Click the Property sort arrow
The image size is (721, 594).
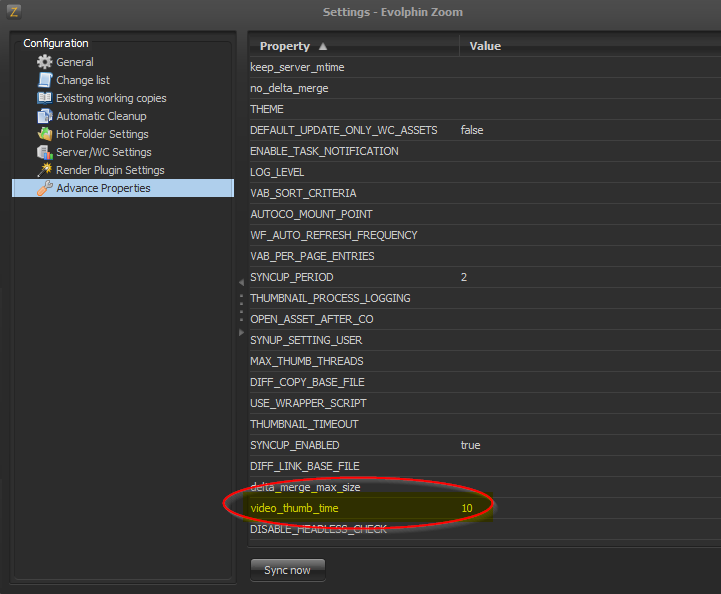click(x=323, y=46)
